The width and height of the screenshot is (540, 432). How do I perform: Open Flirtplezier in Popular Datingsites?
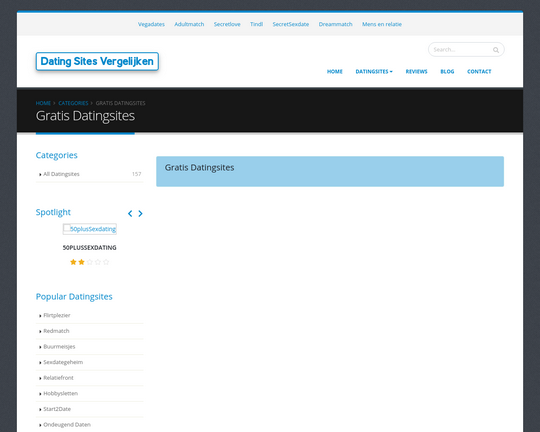(x=57, y=315)
